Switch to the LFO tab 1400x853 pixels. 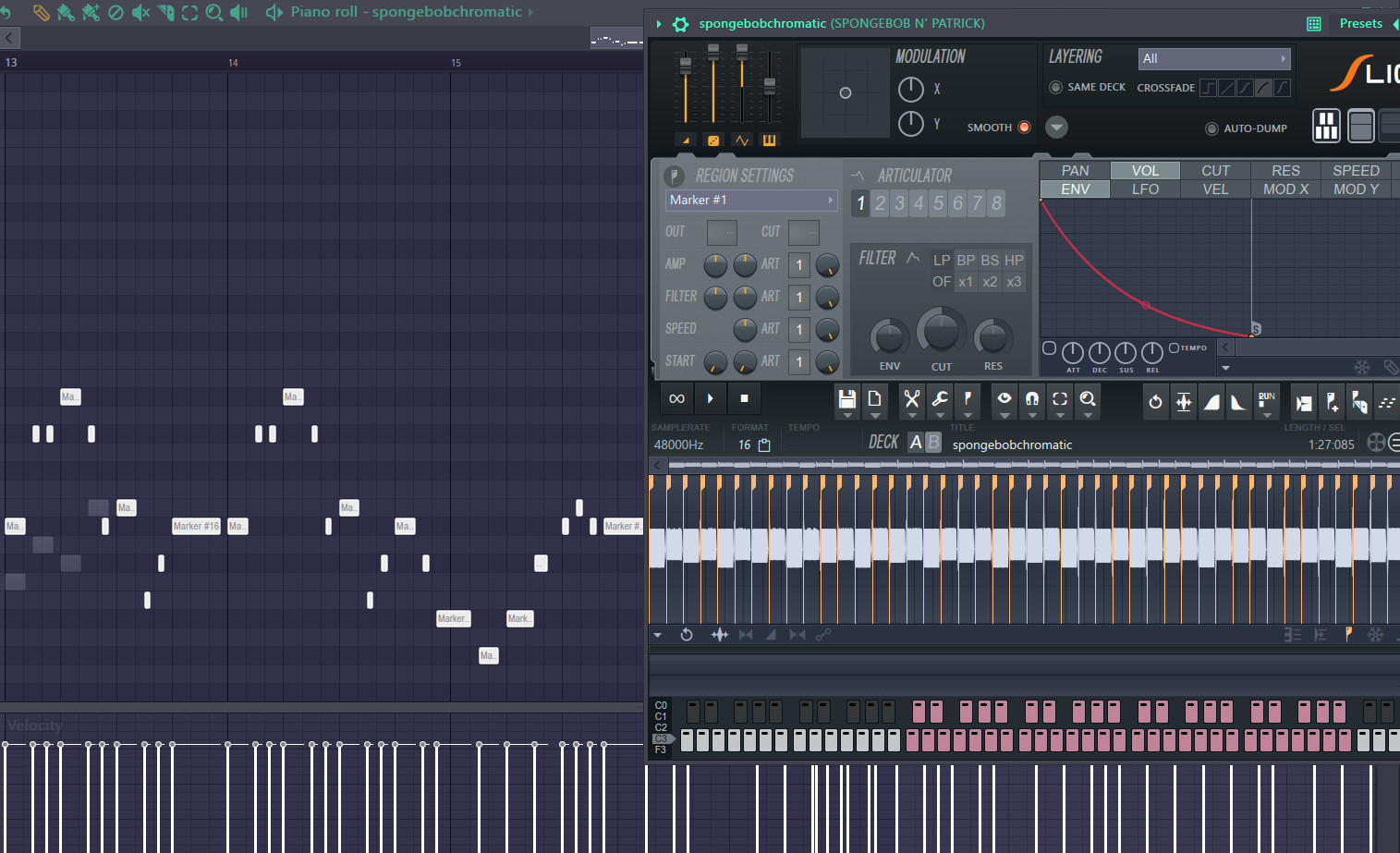click(1145, 189)
